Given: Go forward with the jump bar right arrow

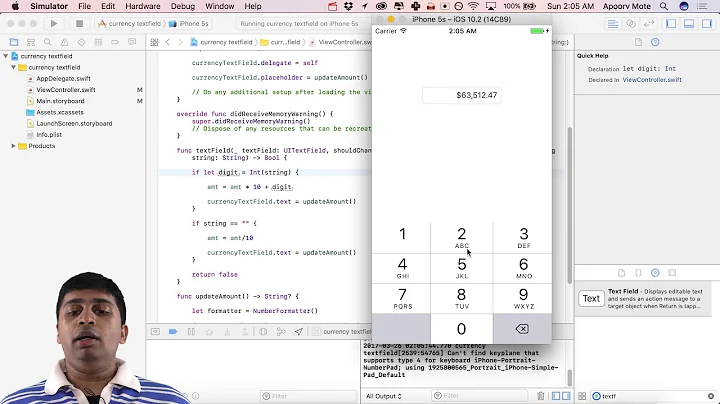Looking at the screenshot, I should click(x=180, y=42).
